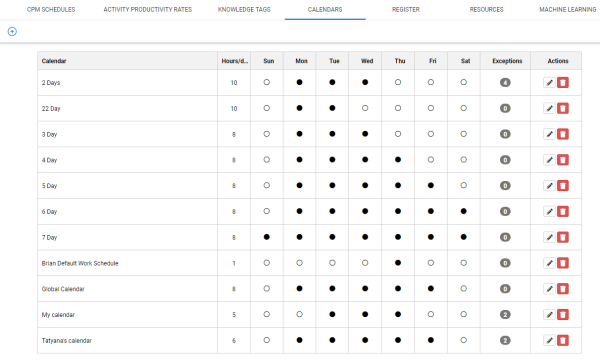
Task: Toggle Monday for My calendar
Action: click(300, 314)
